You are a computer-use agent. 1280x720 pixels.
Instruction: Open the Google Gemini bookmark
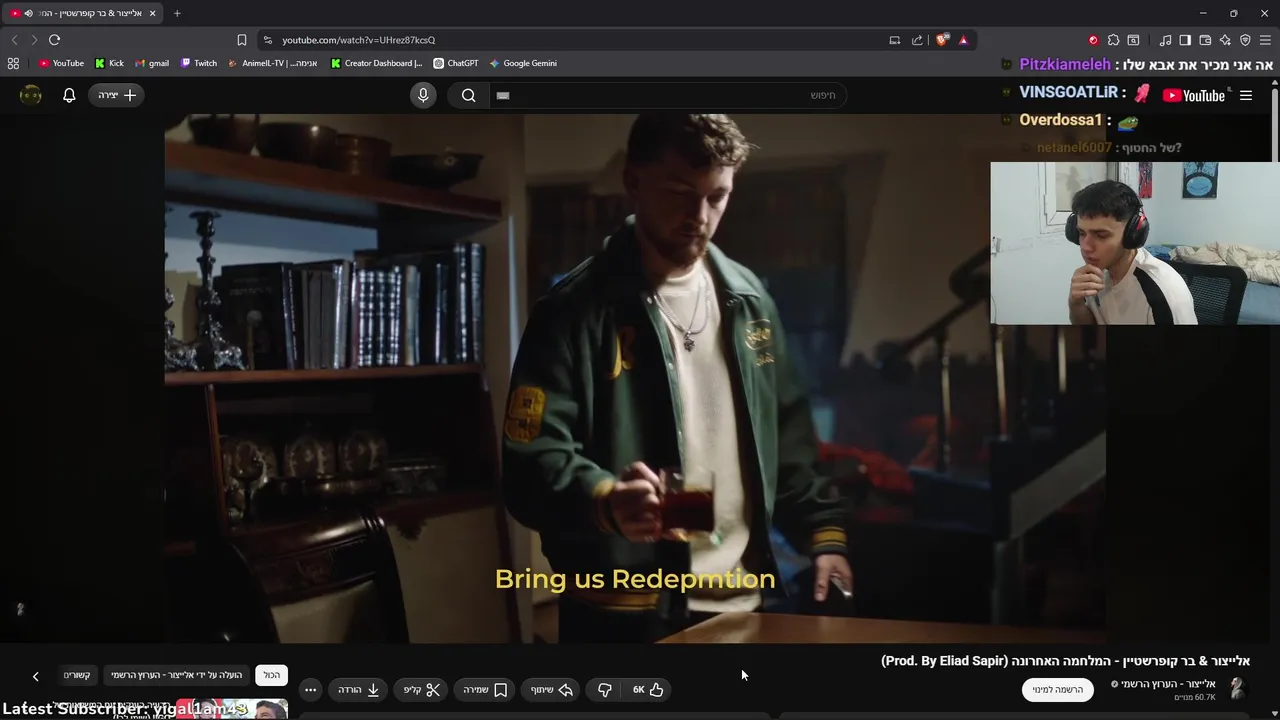[x=524, y=63]
